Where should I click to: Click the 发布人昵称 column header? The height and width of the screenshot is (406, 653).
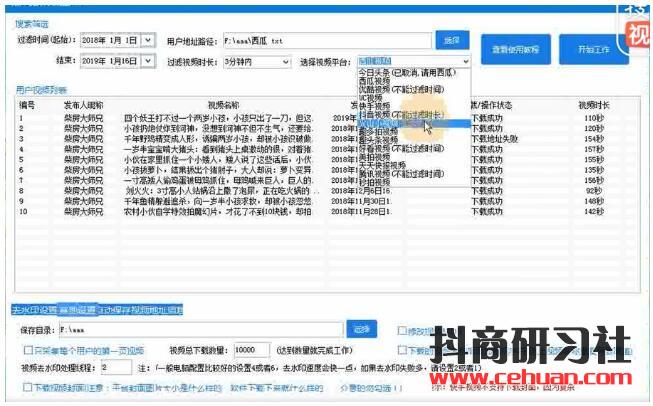[x=83, y=105]
